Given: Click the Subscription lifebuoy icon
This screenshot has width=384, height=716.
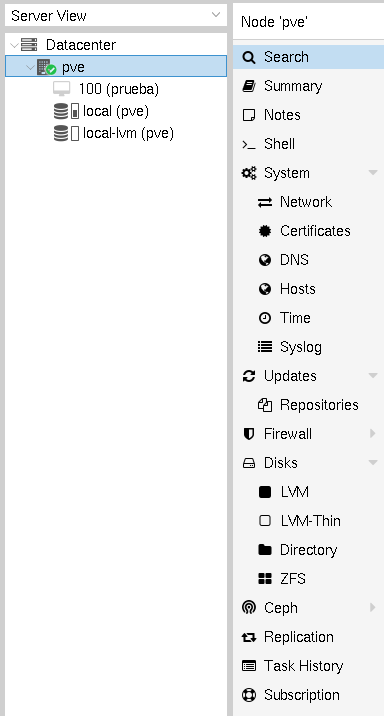Looking at the screenshot, I should pos(248,695).
